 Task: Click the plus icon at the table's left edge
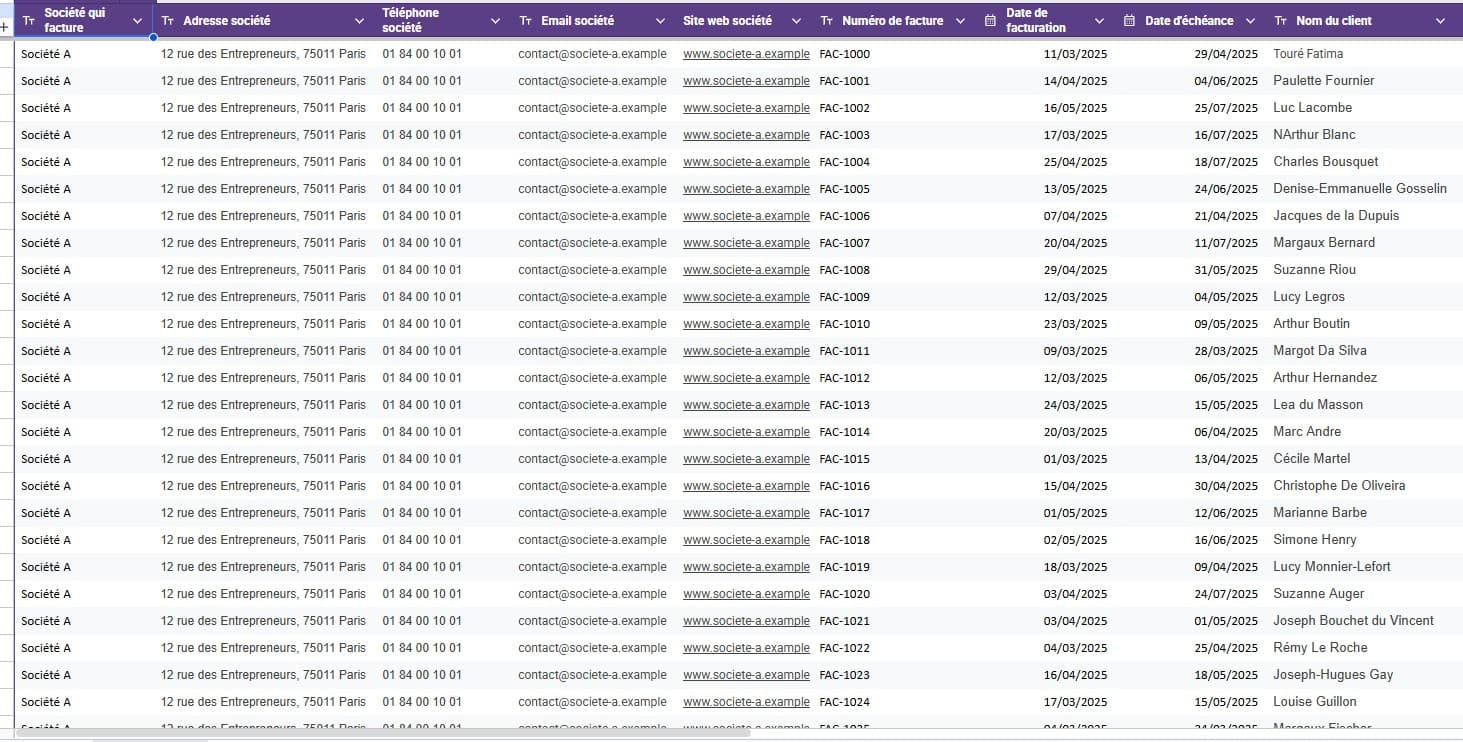pos(5,27)
